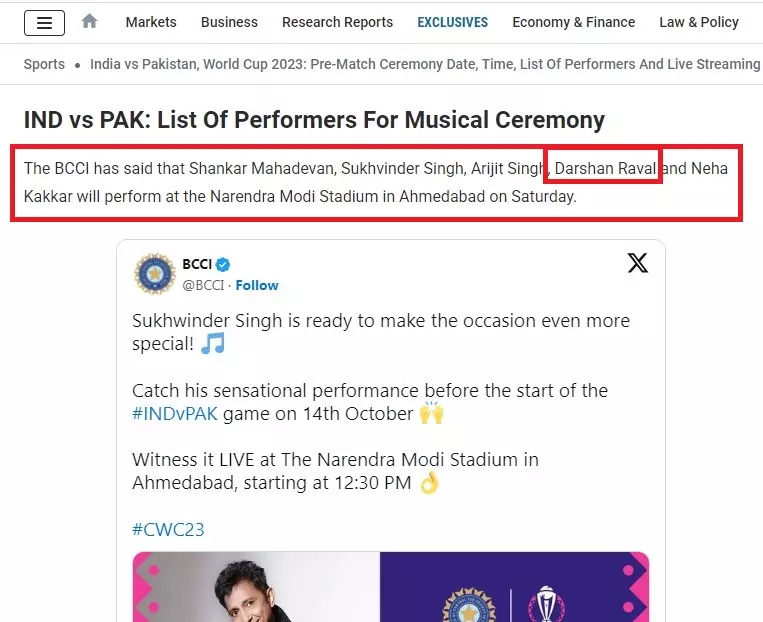Open the hamburger menu button
763x622 pixels.
click(x=44, y=23)
